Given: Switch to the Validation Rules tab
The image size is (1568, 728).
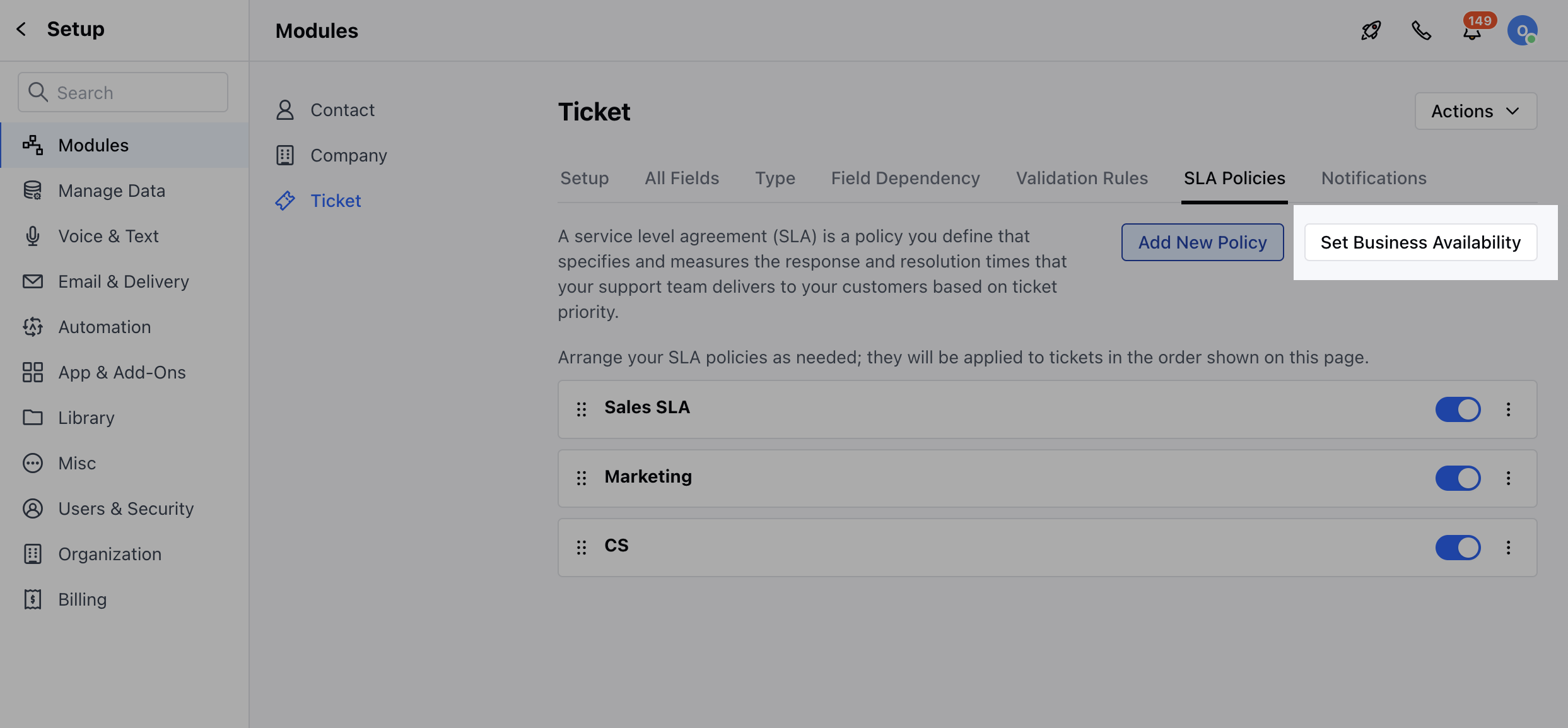Looking at the screenshot, I should point(1081,178).
